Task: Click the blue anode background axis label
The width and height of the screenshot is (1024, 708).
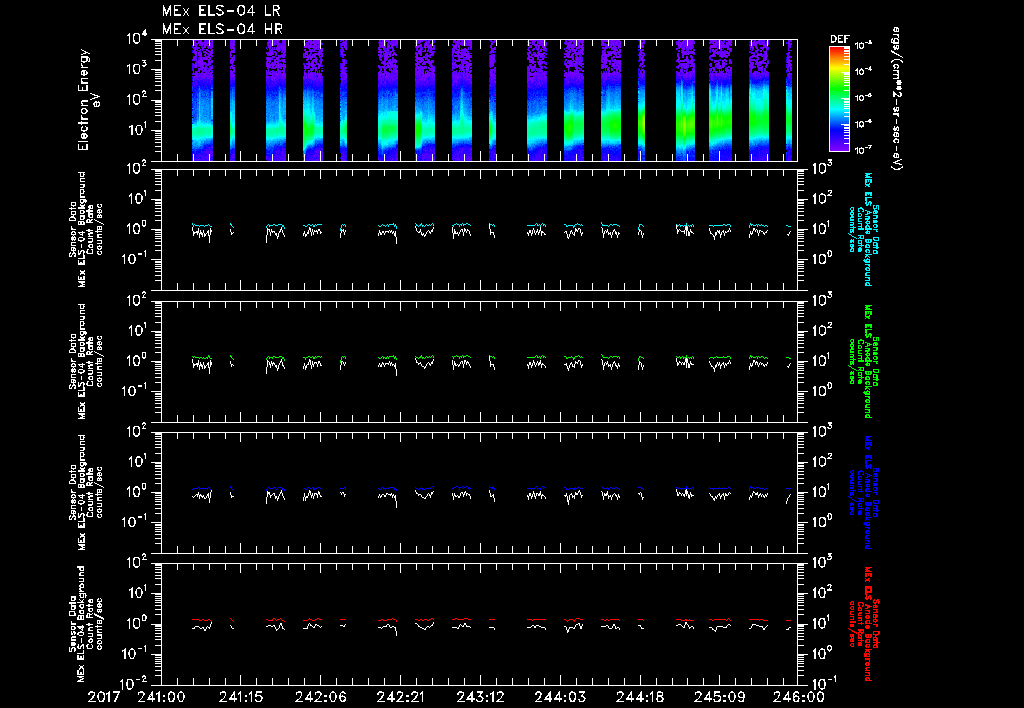Action: coord(863,492)
